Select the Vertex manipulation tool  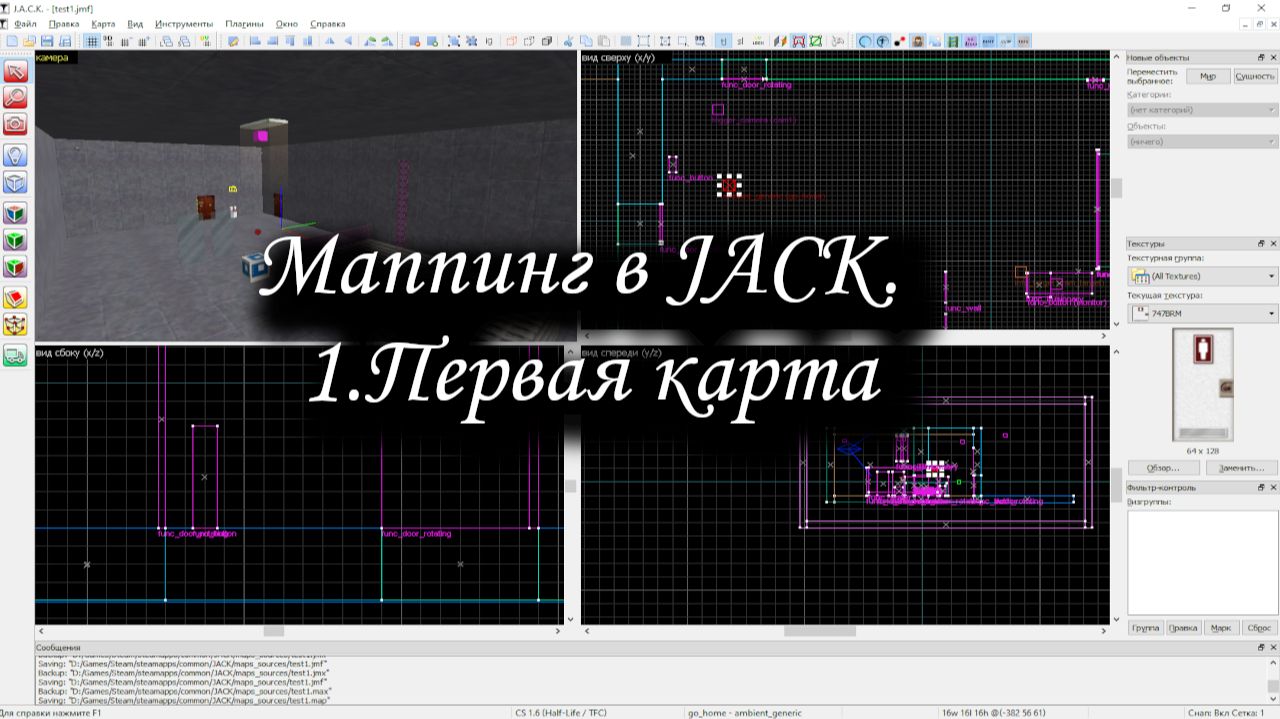15,326
